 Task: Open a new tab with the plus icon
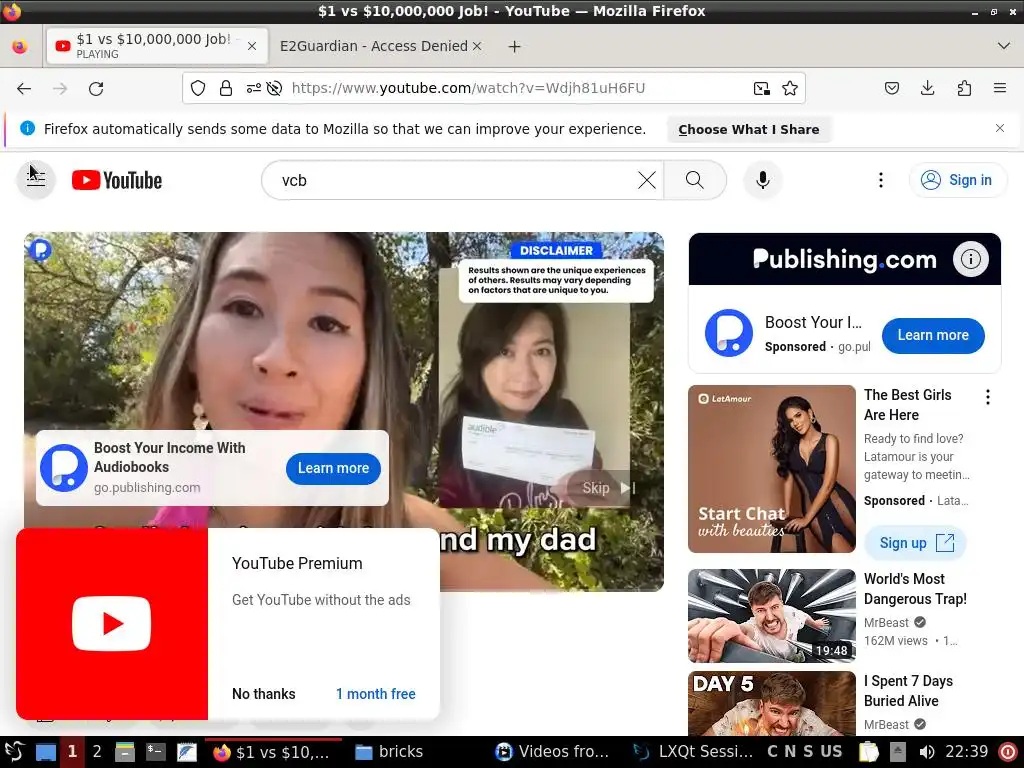pos(515,46)
